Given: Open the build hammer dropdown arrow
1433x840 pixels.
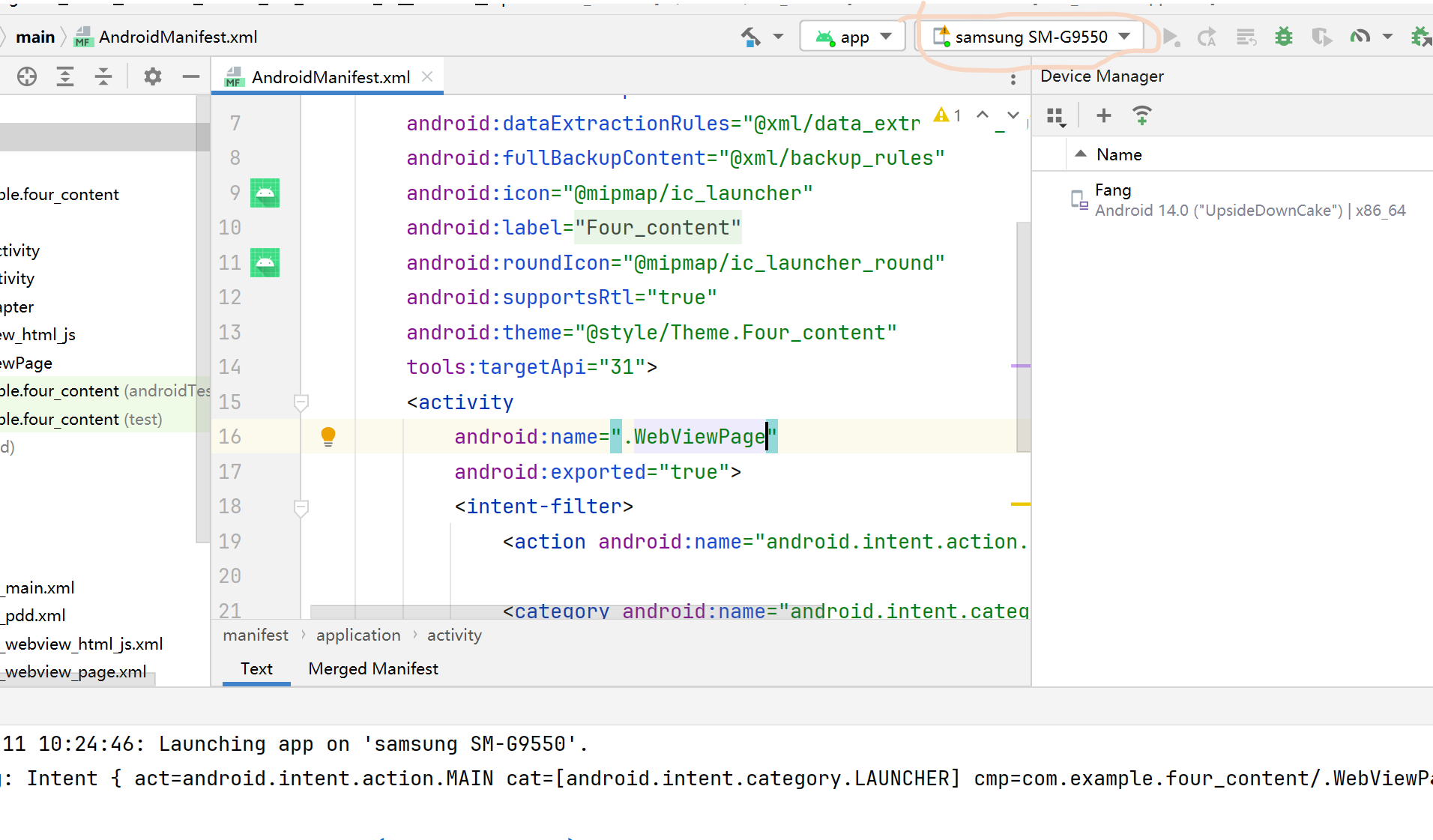Looking at the screenshot, I should pos(778,37).
